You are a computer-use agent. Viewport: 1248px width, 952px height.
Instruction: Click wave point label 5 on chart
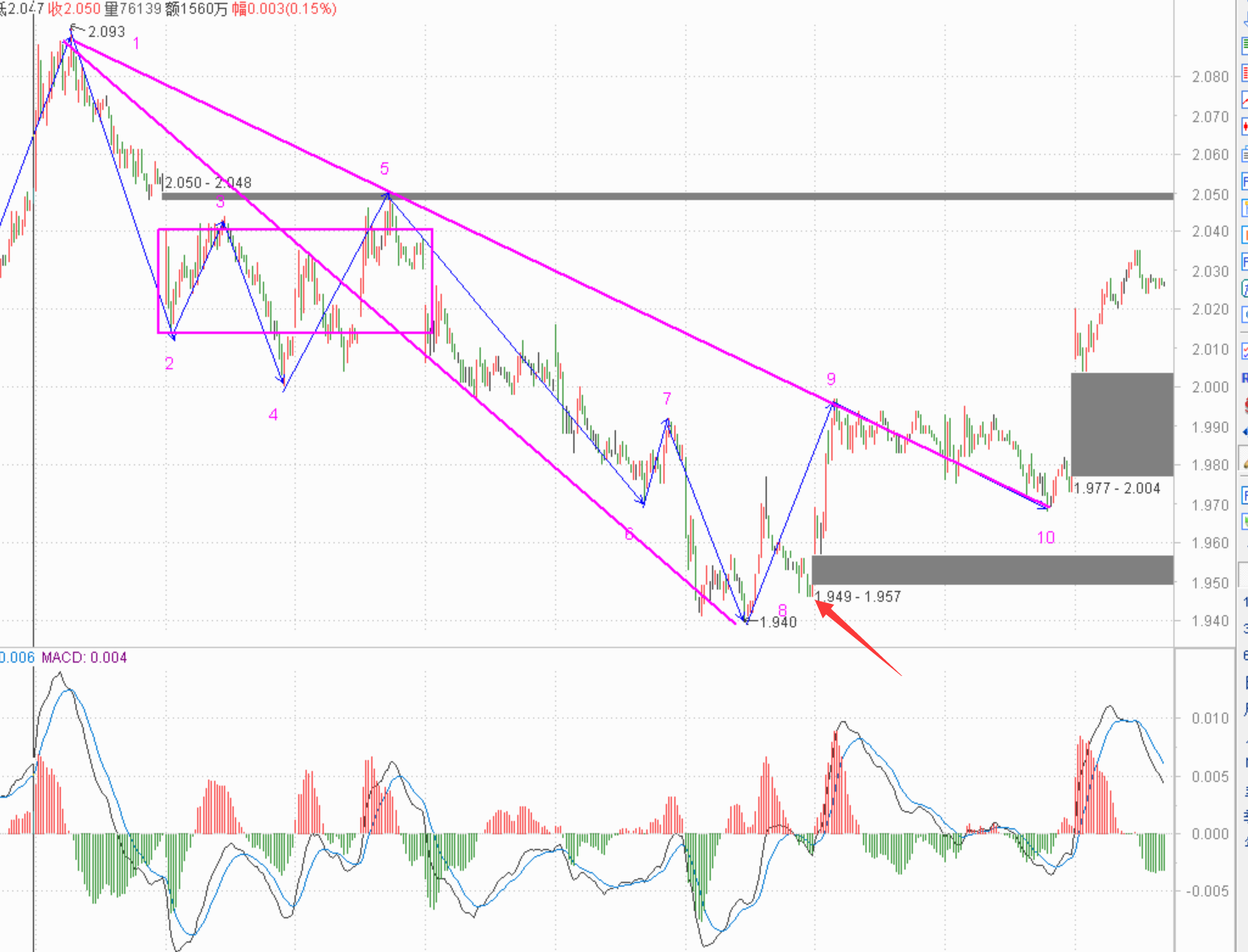[x=385, y=169]
